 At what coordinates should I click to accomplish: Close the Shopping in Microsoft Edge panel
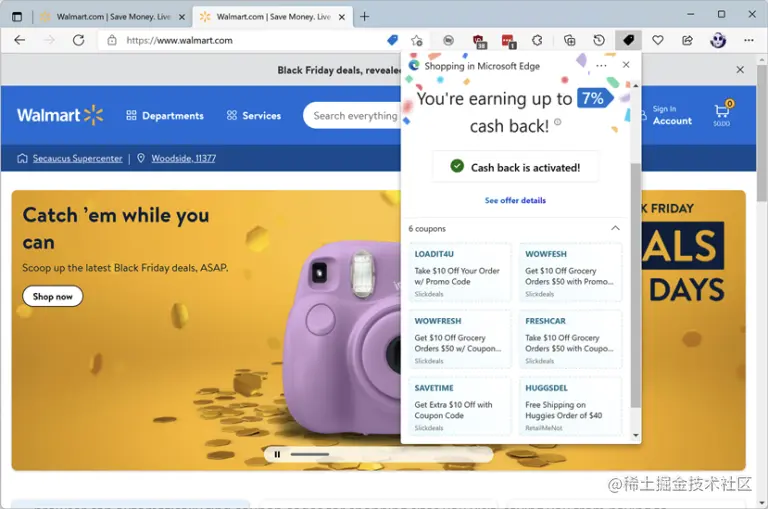[626, 65]
